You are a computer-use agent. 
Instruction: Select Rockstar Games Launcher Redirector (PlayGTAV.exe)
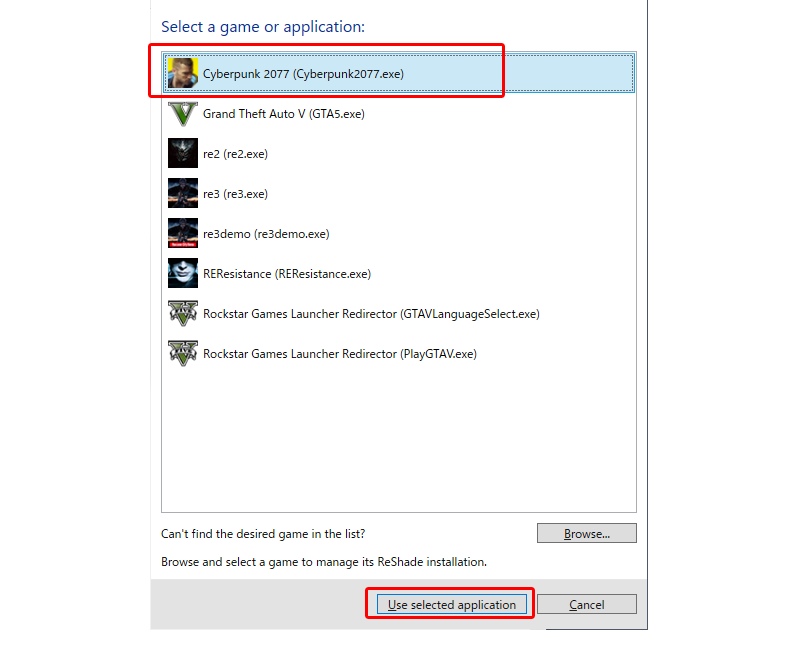pyautogui.click(x=399, y=354)
